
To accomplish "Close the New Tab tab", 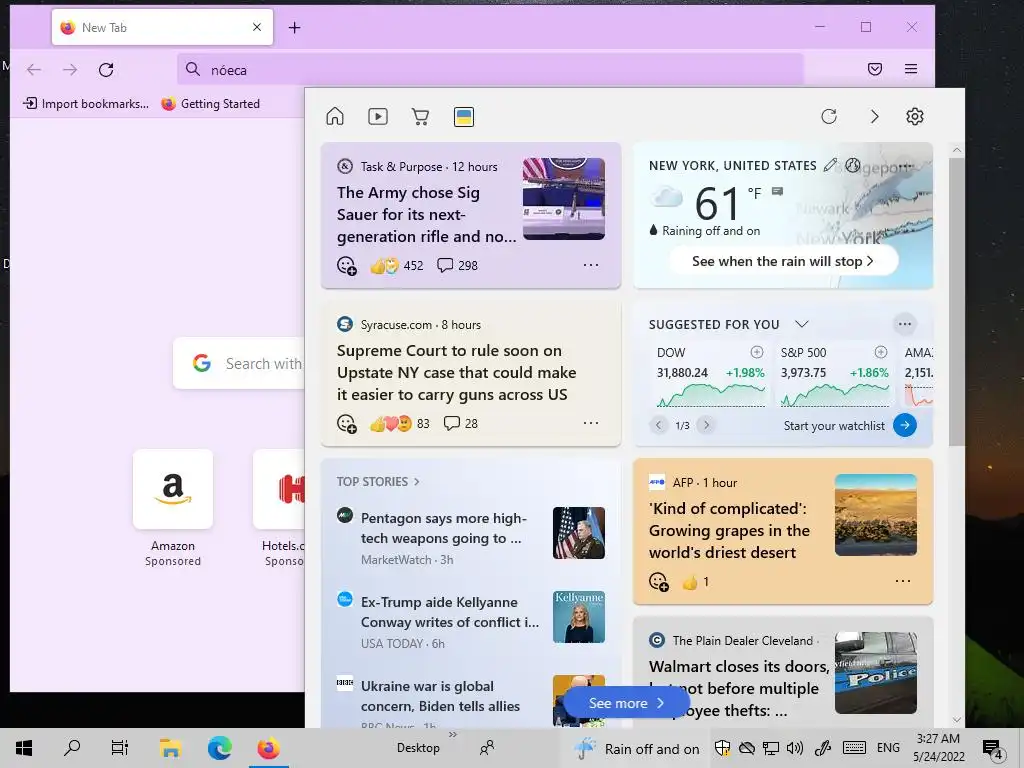I will (x=257, y=27).
